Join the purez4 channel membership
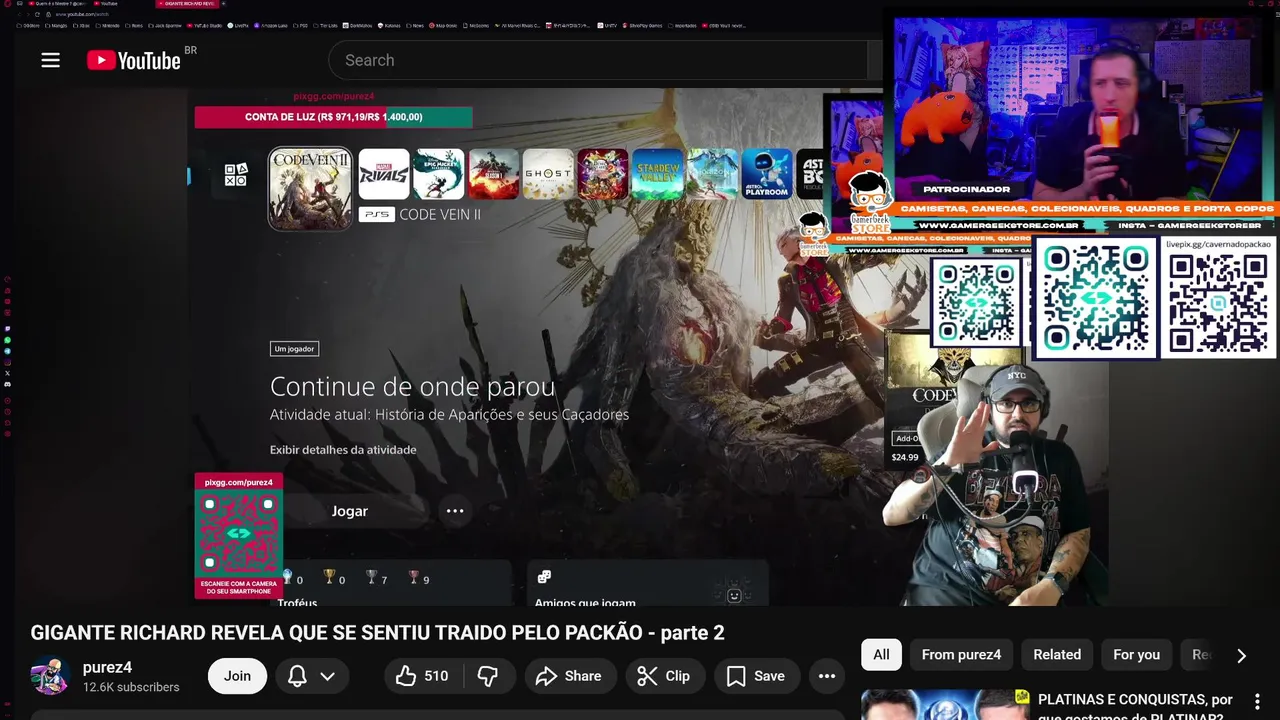The image size is (1280, 720). (237, 676)
